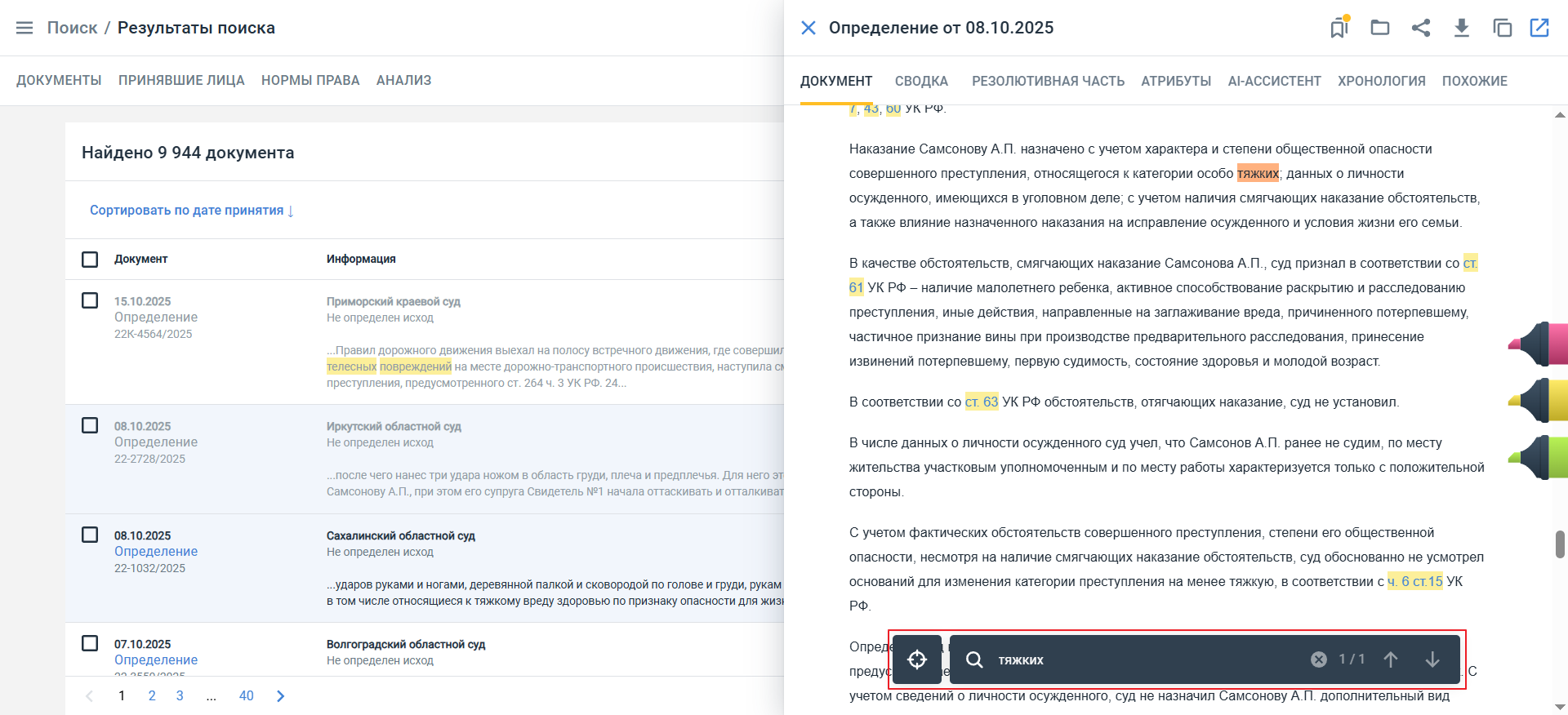Screen dimensions: 1568x715
Task: Check the box for 15.10.2025 document
Action: (x=90, y=300)
